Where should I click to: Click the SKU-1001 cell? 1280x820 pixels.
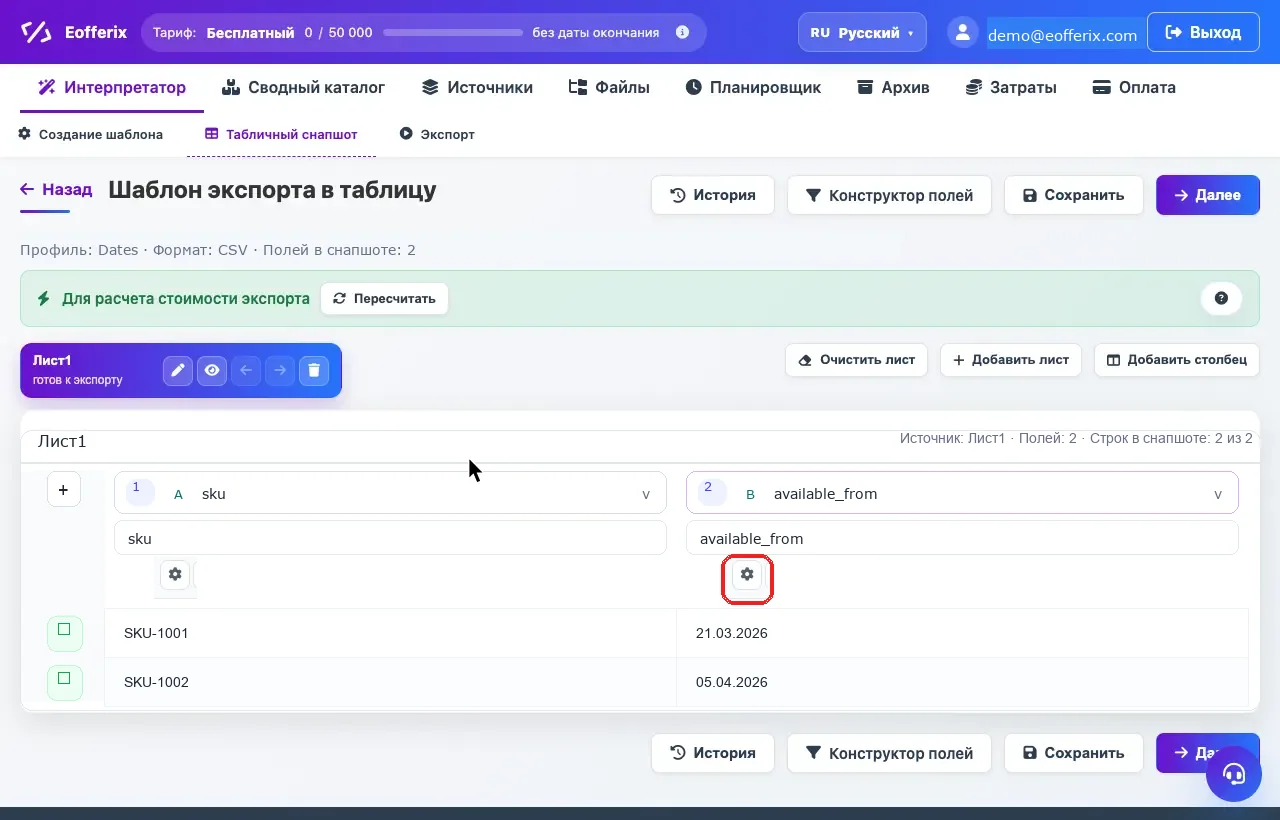click(x=390, y=633)
